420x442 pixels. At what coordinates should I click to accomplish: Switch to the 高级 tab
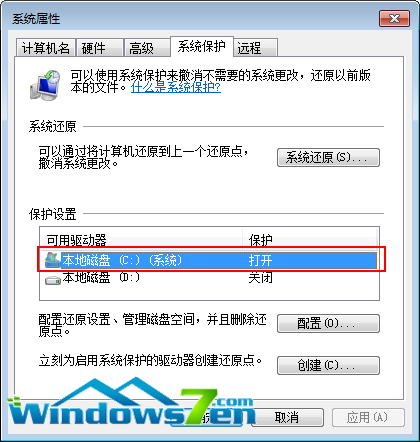click(147, 48)
